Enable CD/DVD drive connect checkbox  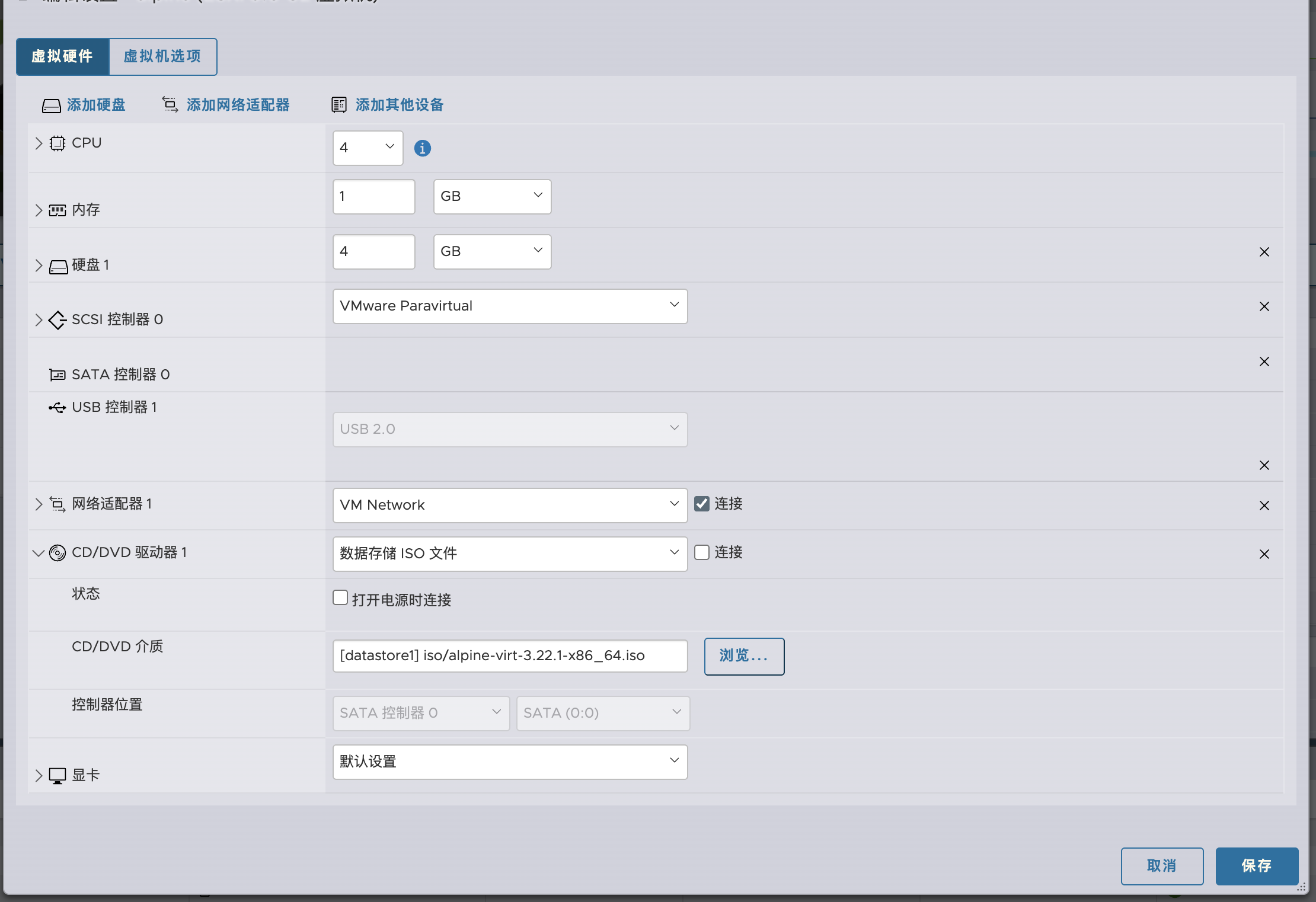(702, 552)
